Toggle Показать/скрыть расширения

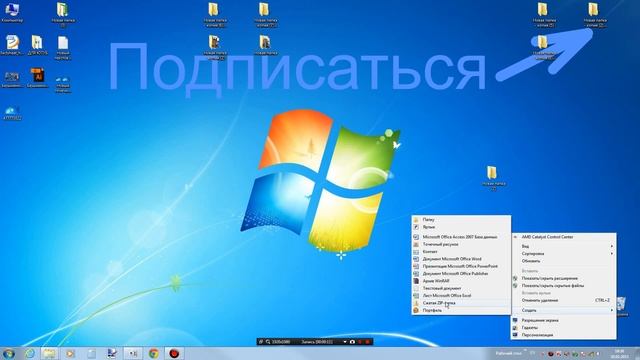(x=563, y=278)
